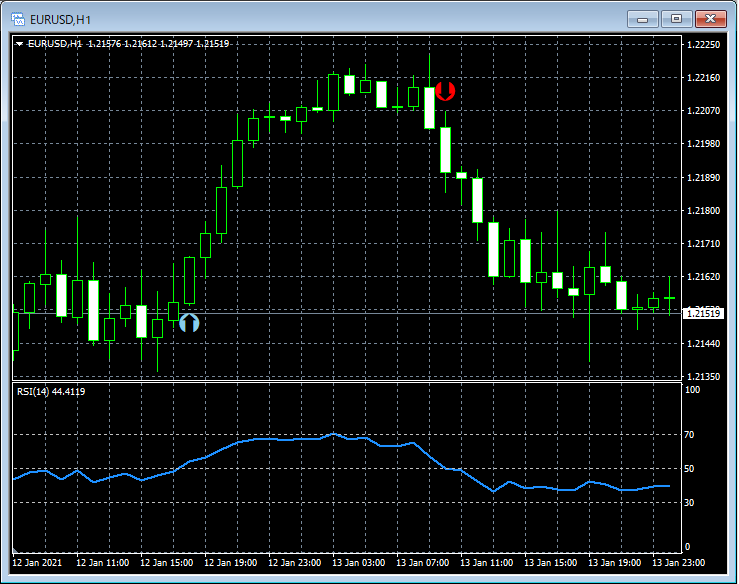
Task: Click the 1.22070 price scale label
Action: point(703,111)
